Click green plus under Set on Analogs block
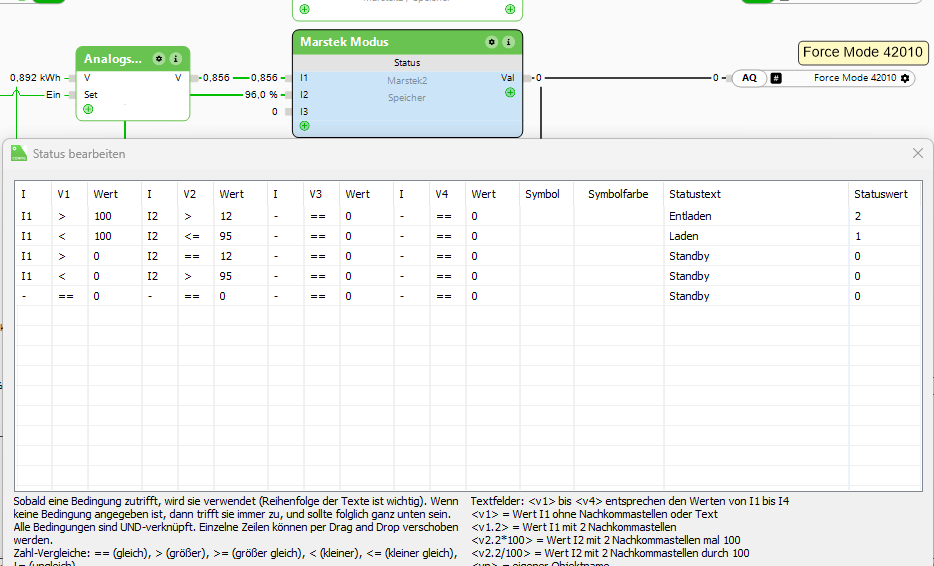 88,109
